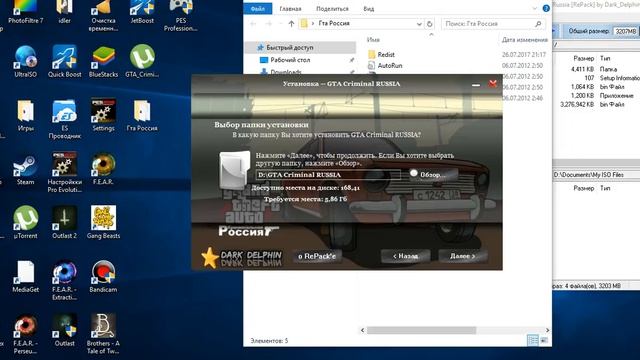This screenshot has height=360, width=640.
Task: Sort by Имя column header
Action: click(373, 40)
